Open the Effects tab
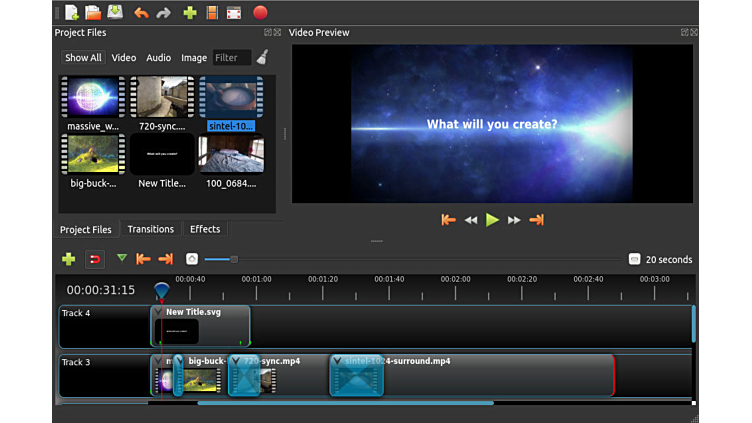Viewport: 752px width, 423px height. (x=205, y=229)
